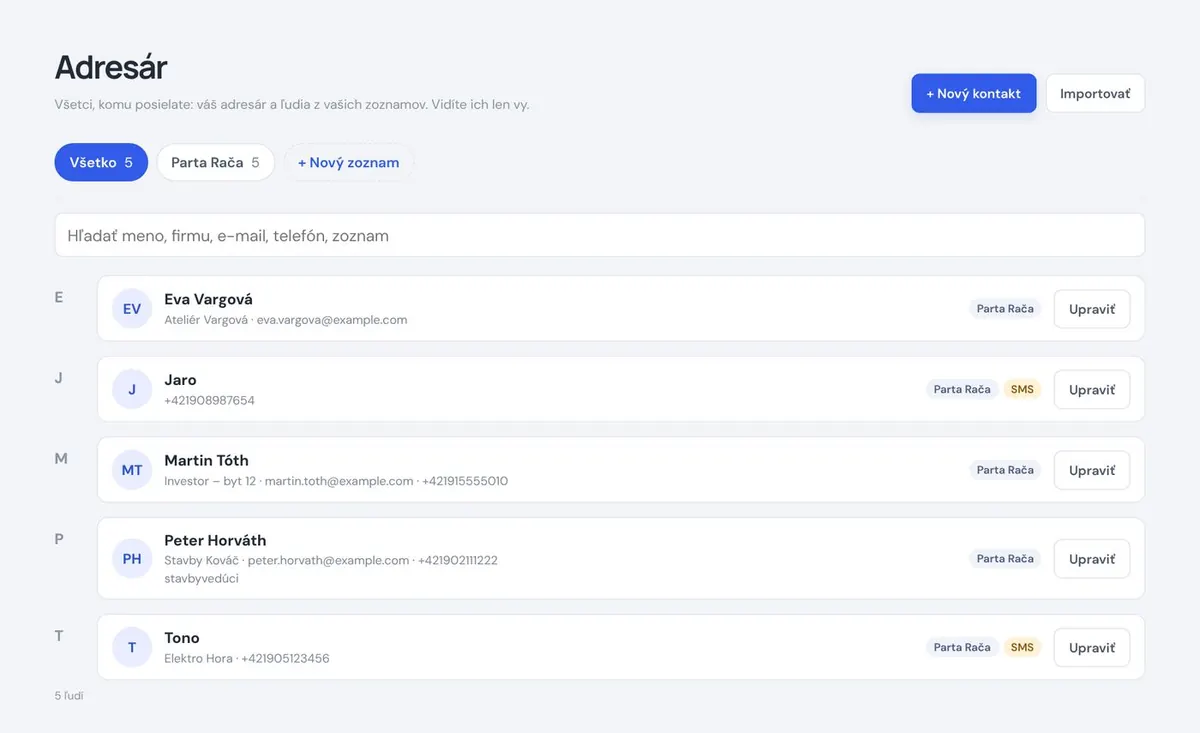Click Parta Rača tag on Tono's row

pyautogui.click(x=962, y=648)
